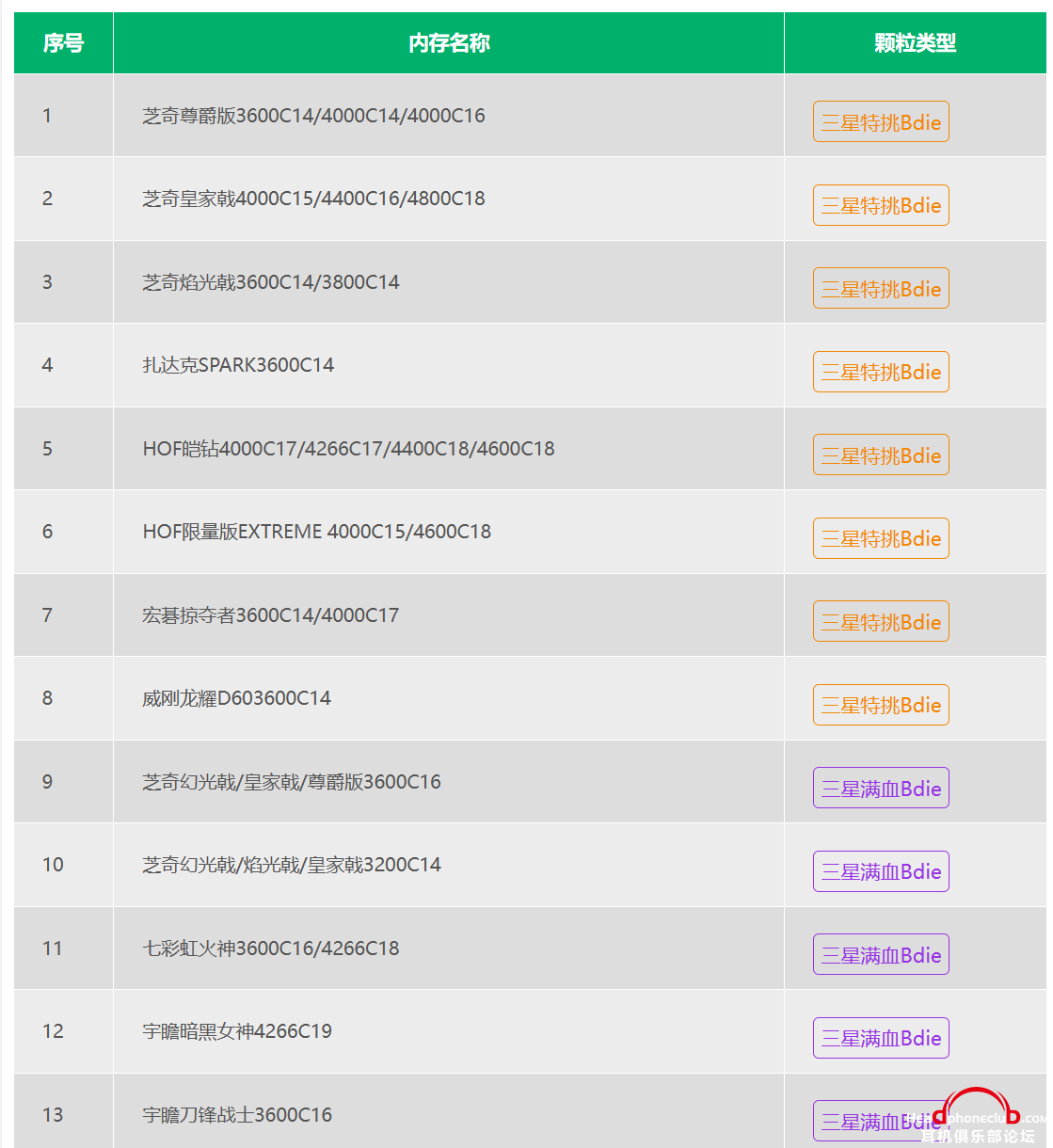Click memory name 芝奇尊爵版3600C14/4000C14/4000C16
The image size is (1053, 1148).
313,116
